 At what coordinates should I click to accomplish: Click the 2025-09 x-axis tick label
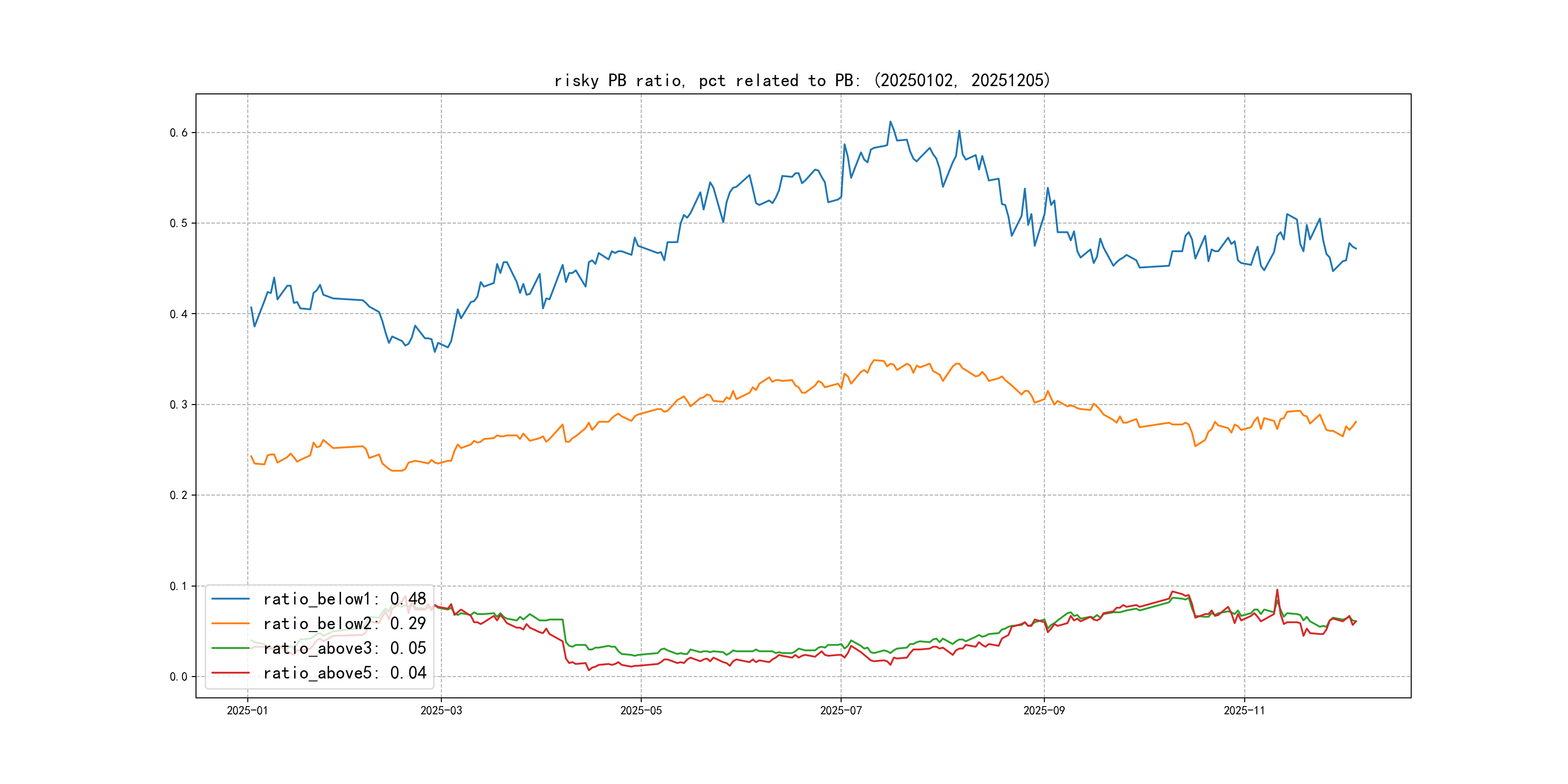tap(1044, 710)
